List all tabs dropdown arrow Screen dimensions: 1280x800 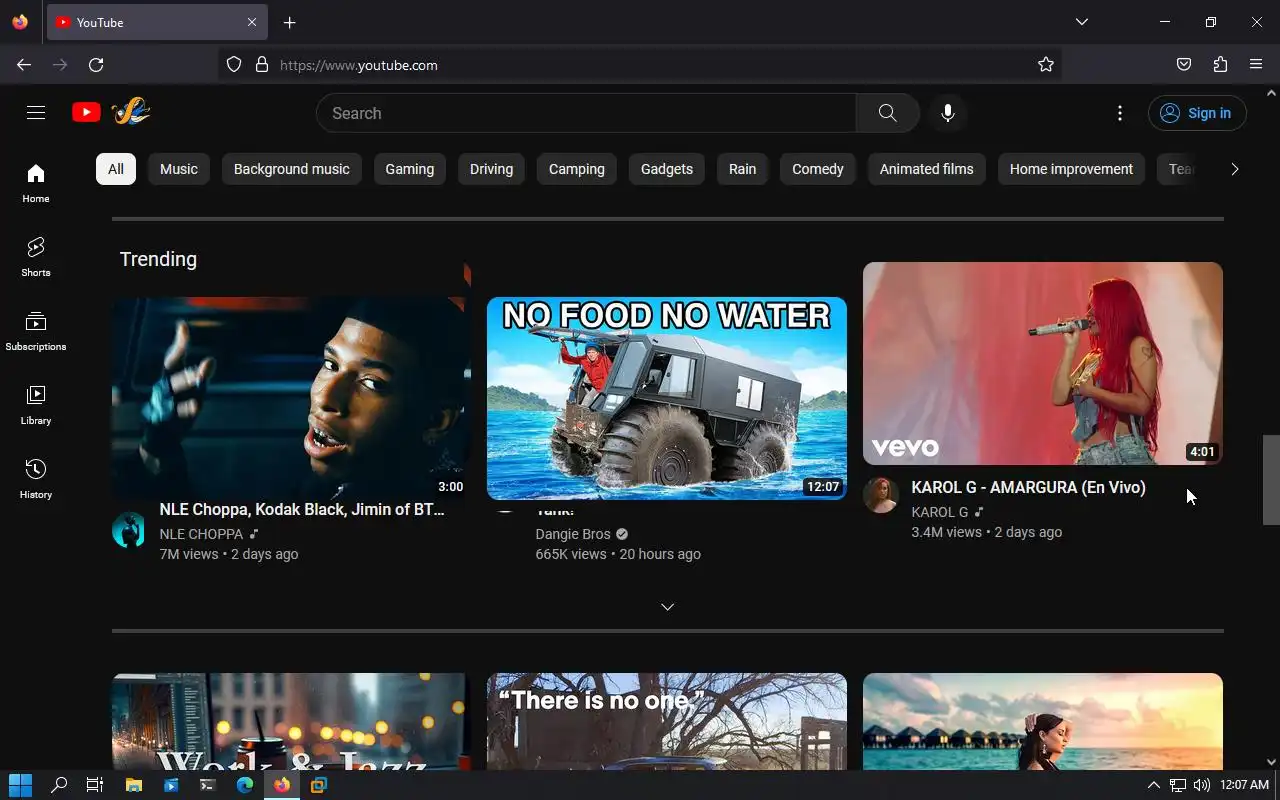[1082, 22]
